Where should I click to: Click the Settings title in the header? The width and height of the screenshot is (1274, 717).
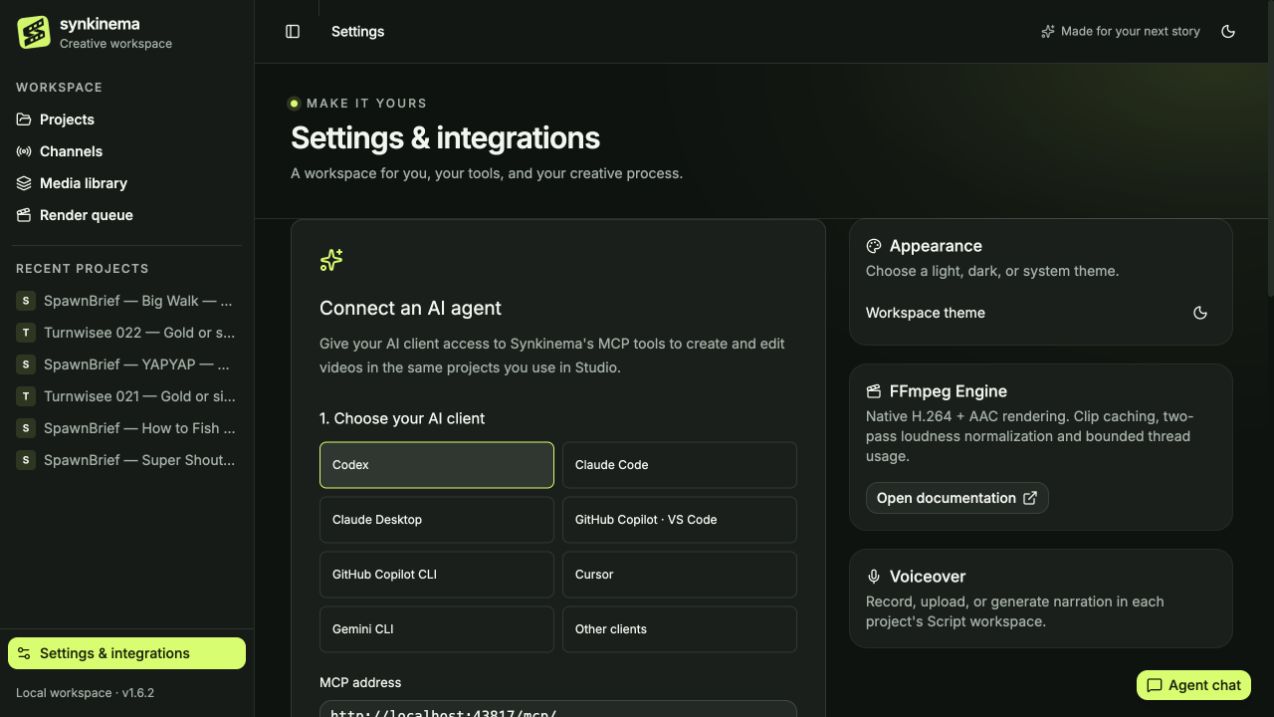point(358,31)
